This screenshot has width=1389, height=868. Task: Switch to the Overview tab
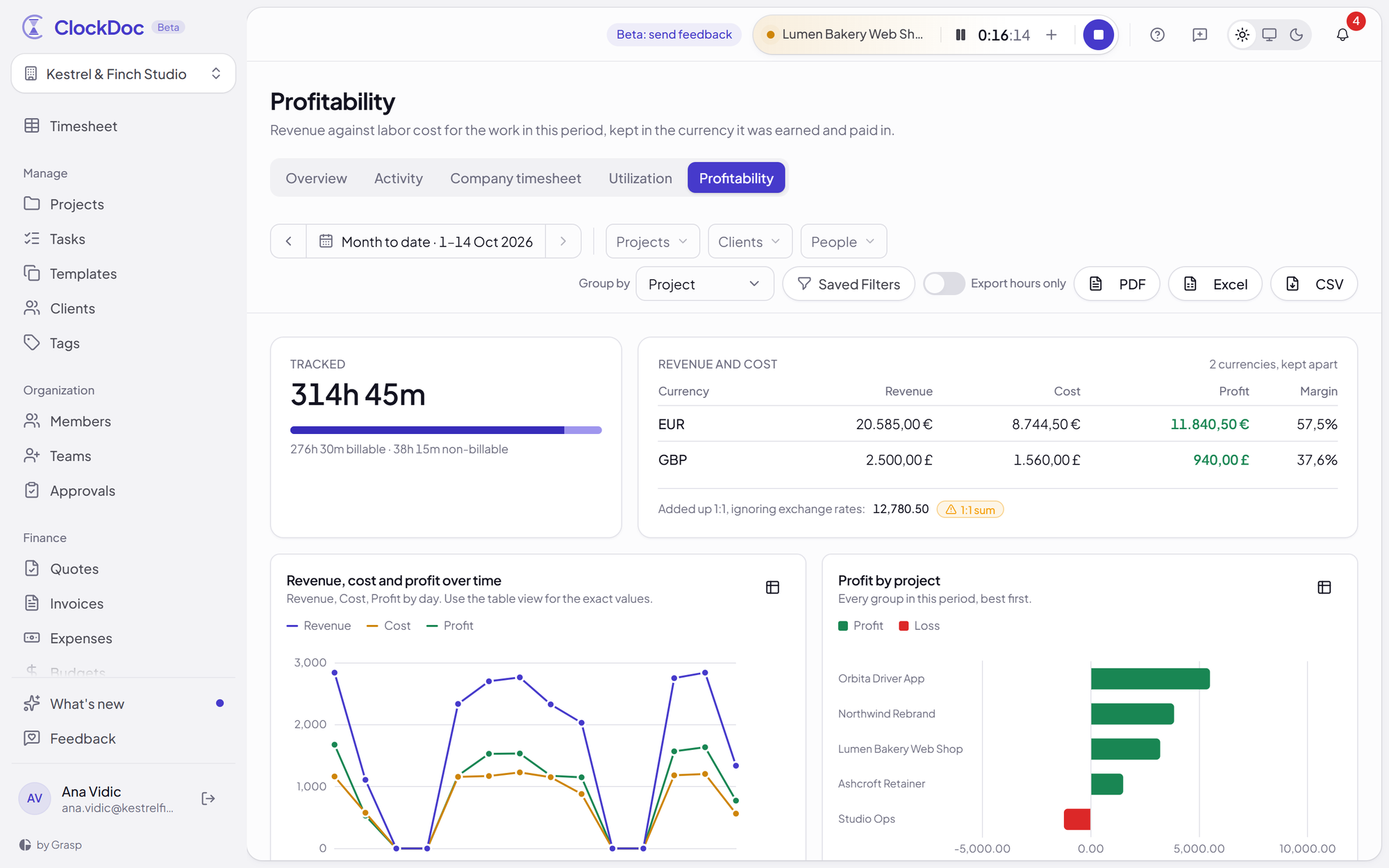pos(316,178)
